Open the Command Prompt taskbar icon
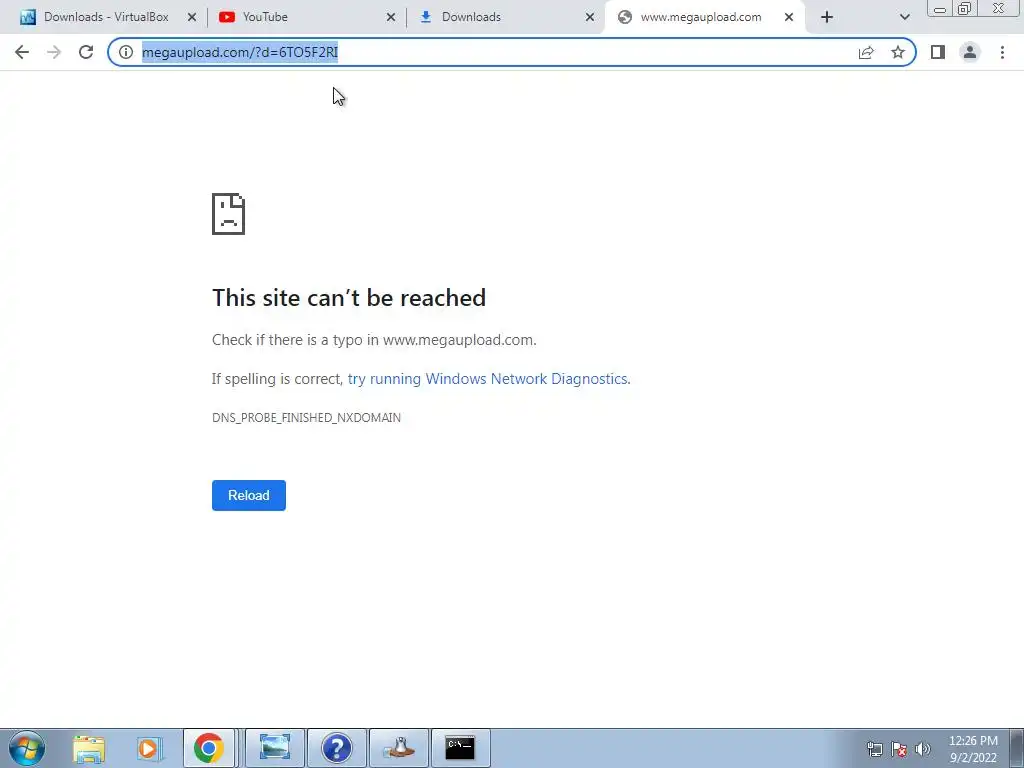 [460, 748]
